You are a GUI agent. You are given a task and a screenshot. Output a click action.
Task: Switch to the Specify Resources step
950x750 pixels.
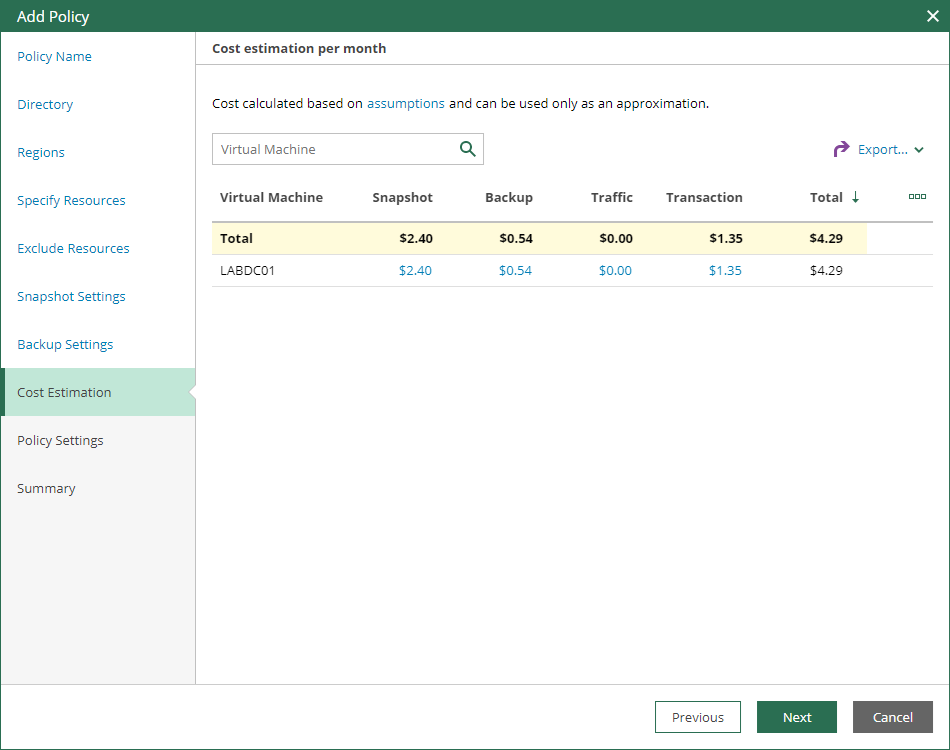pos(71,200)
